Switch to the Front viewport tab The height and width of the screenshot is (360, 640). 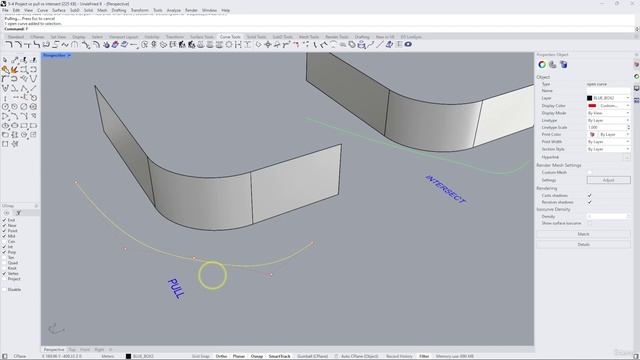point(85,350)
